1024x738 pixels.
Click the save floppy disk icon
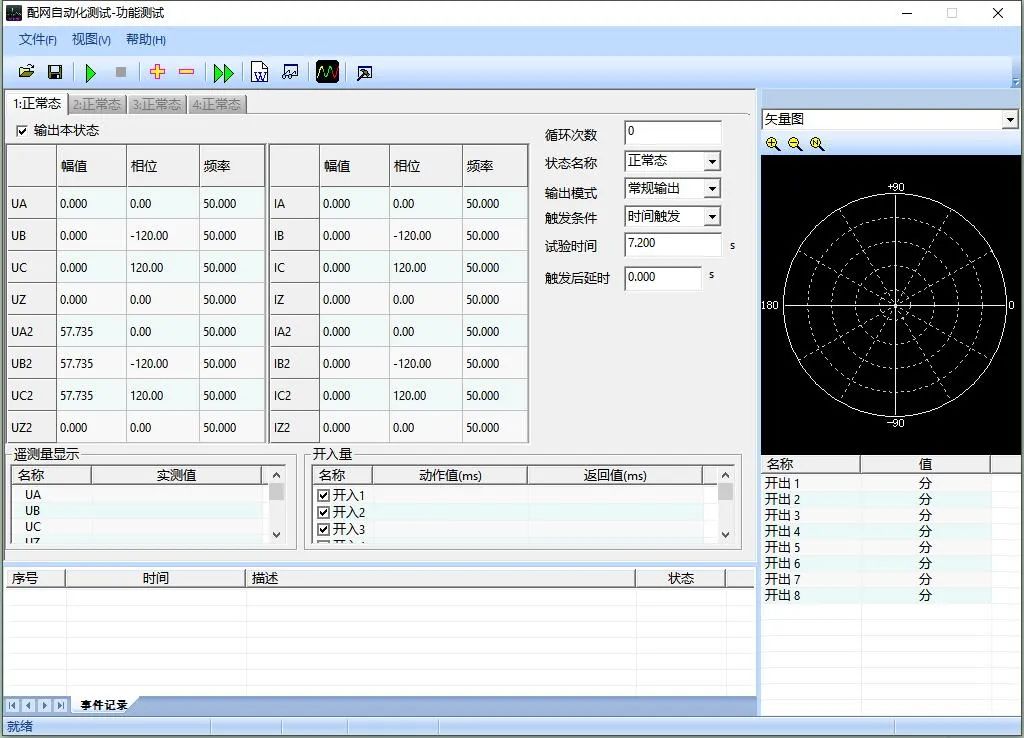coord(55,72)
